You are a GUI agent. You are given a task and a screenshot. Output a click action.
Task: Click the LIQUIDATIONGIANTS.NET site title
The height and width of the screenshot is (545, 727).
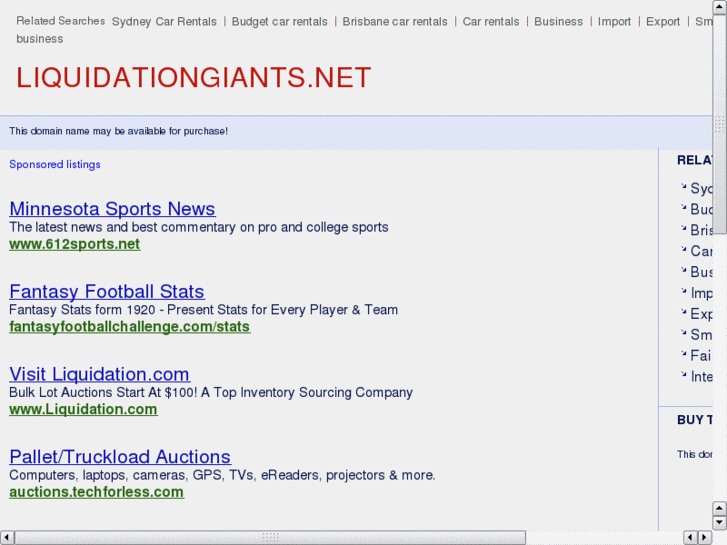tap(194, 77)
